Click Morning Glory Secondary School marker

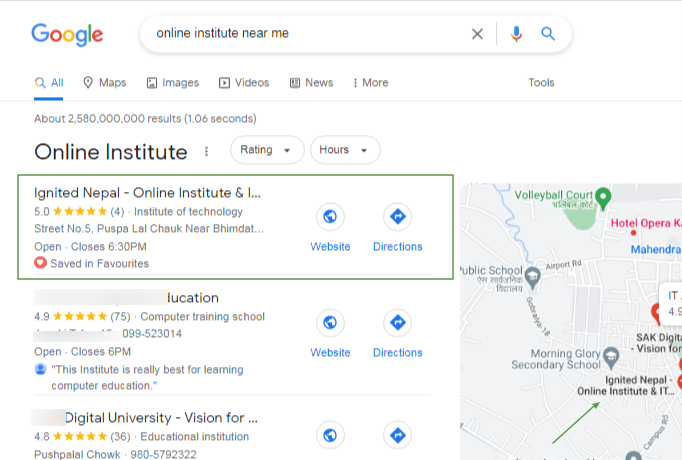612,357
